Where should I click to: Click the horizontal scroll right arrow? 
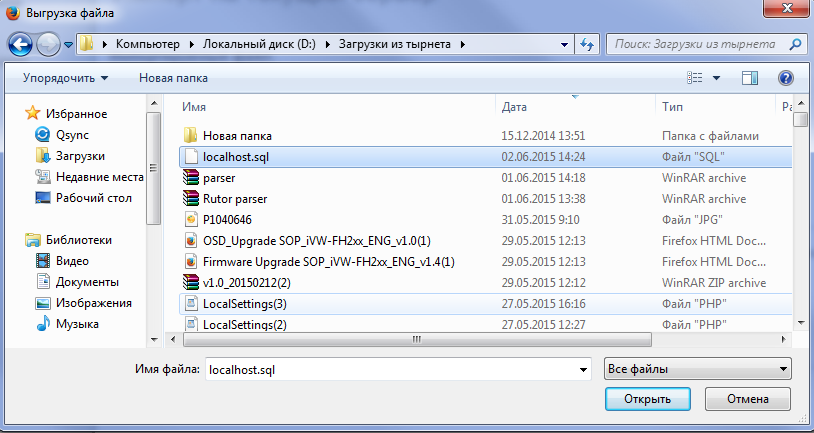tap(783, 340)
